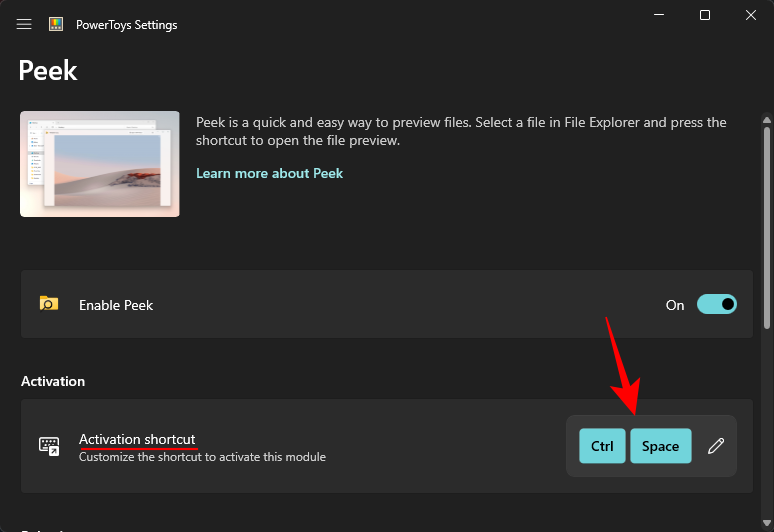
Task: Click the PowerToys app logo icon
Action: 56,24
